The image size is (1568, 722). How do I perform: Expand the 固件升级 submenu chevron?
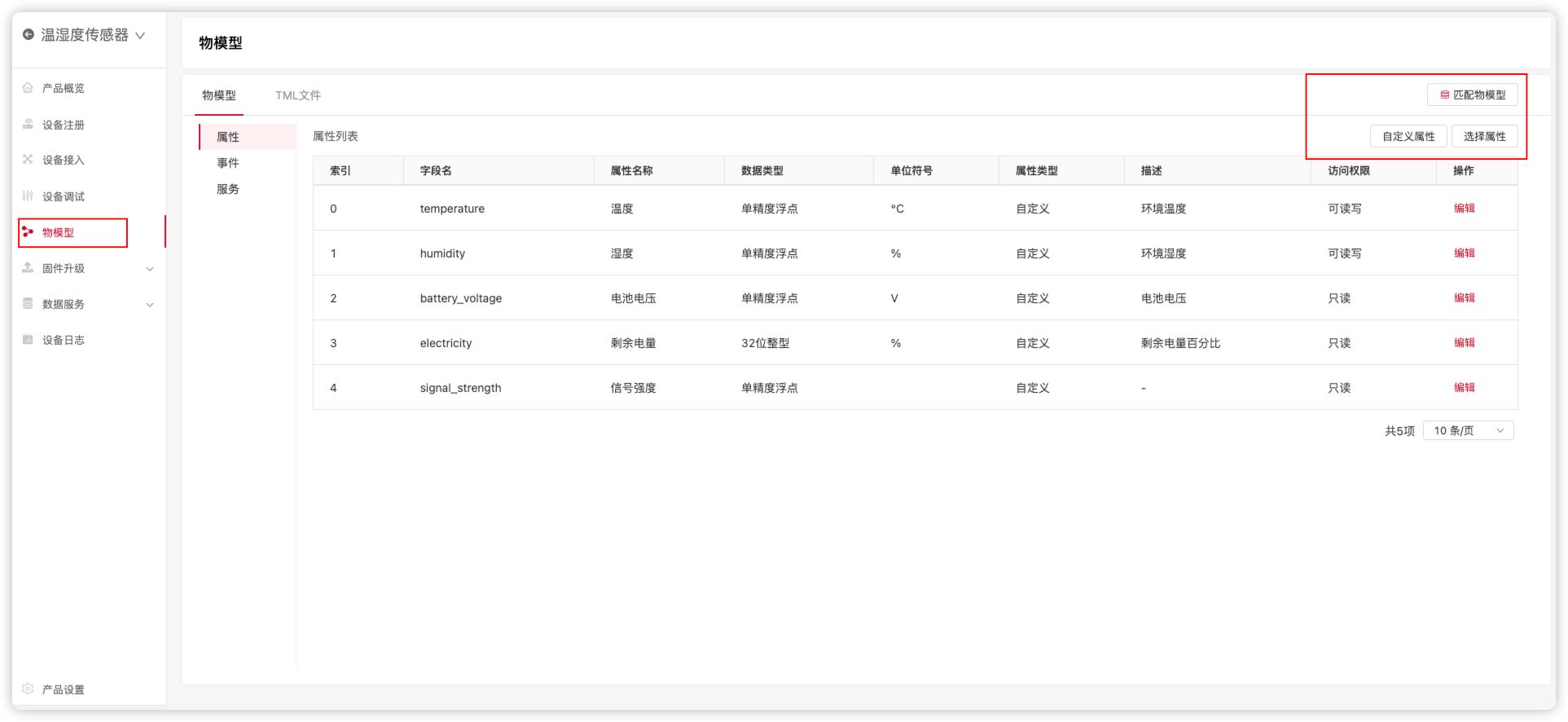pos(150,269)
